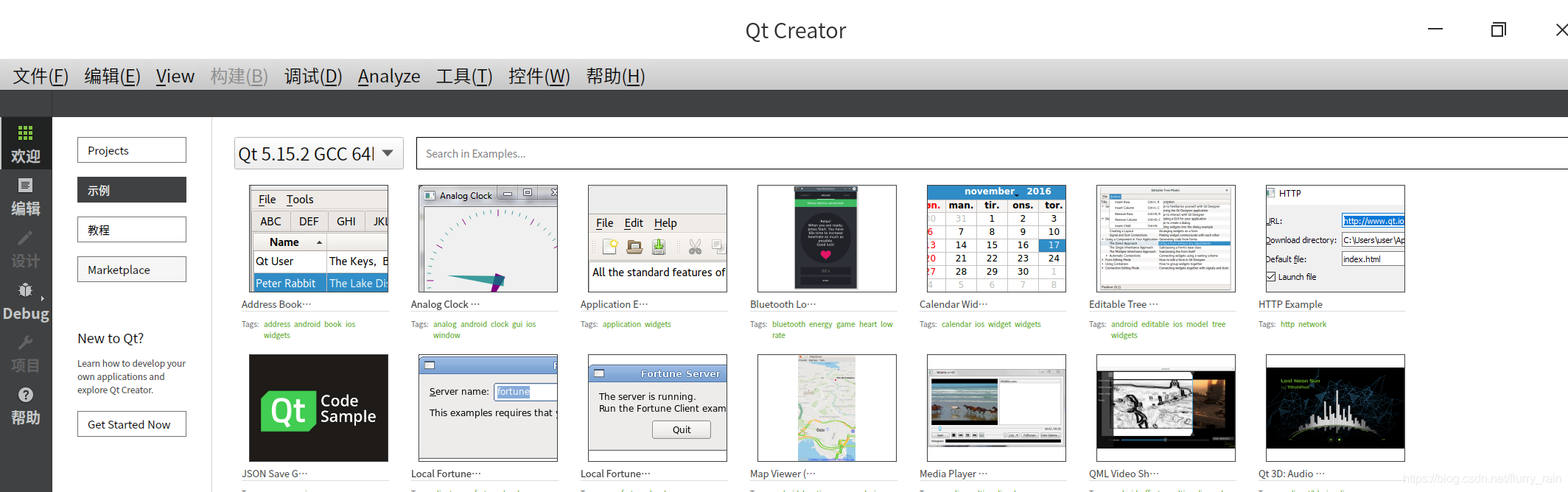Click the 'Media Player' example title
Screen dimensions: 1568x492
[953, 474]
